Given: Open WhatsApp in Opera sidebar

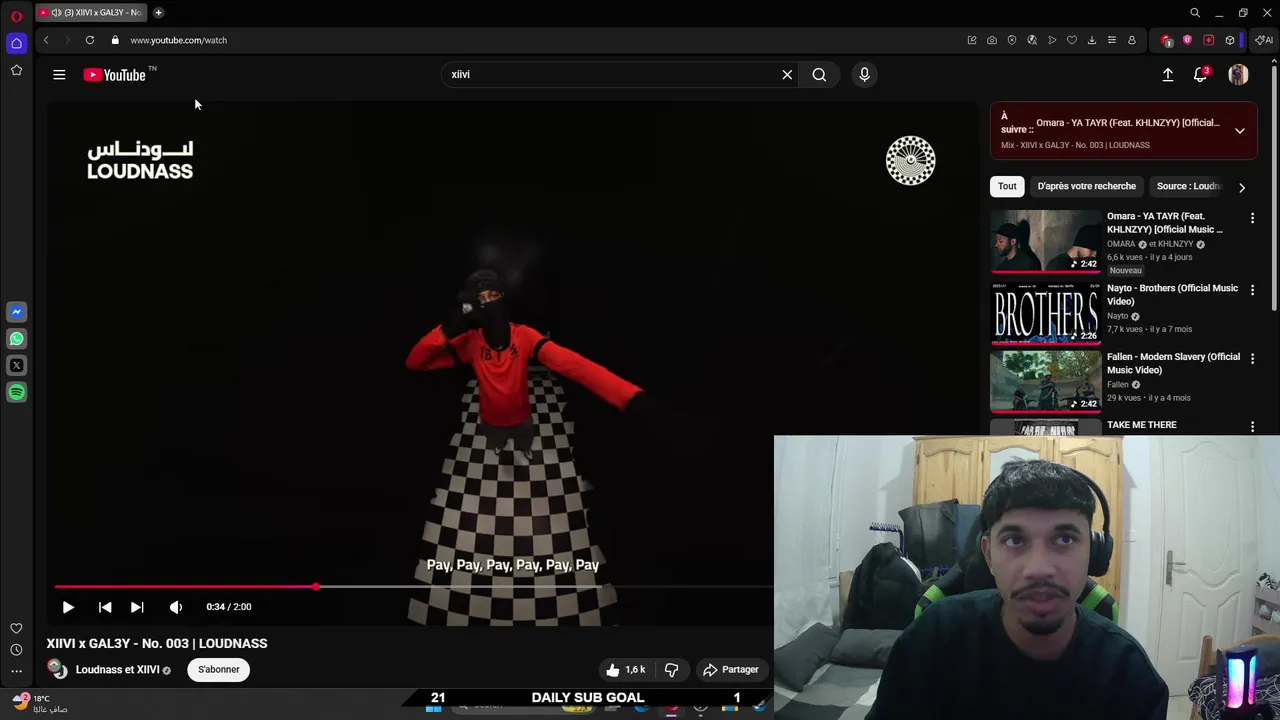Looking at the screenshot, I should (x=16, y=339).
